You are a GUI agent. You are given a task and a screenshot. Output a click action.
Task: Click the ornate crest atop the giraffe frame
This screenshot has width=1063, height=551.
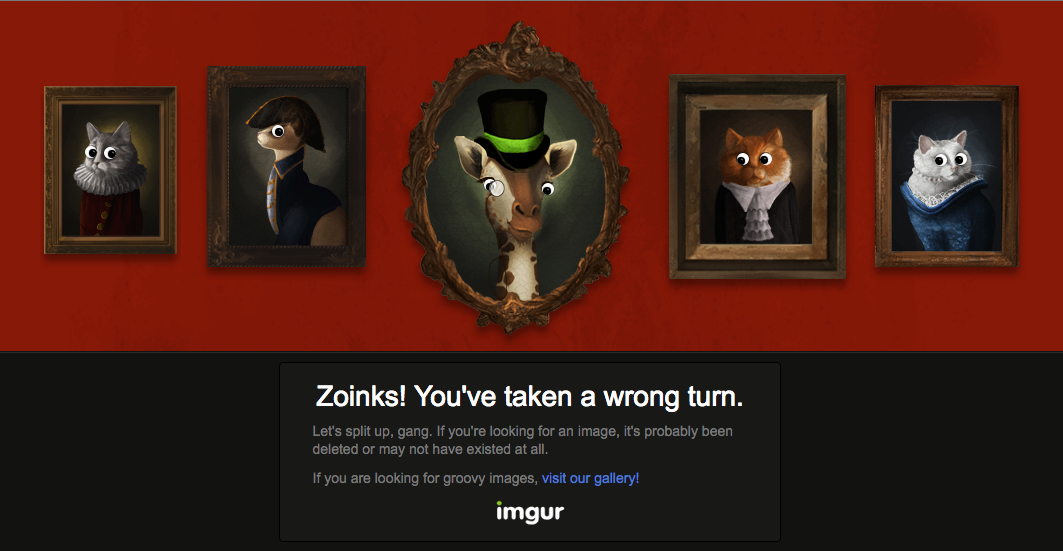coord(521,43)
